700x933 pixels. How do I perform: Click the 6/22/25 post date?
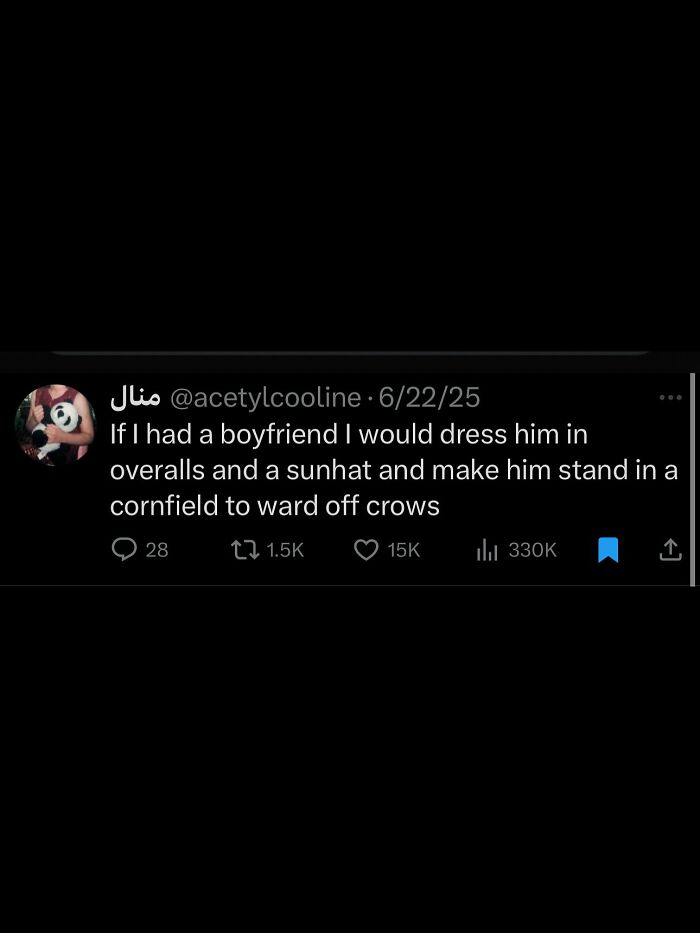tap(429, 397)
